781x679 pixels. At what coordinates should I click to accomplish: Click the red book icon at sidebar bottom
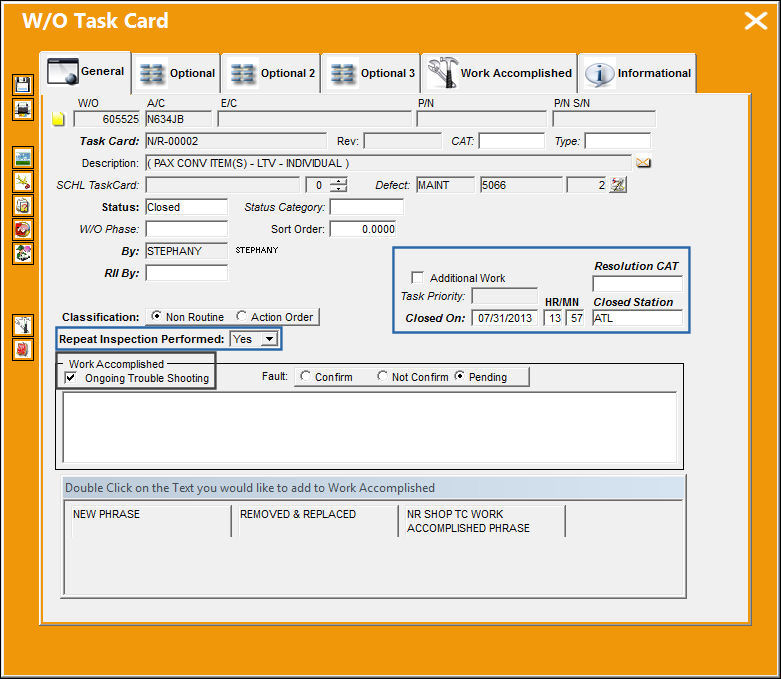[23, 349]
